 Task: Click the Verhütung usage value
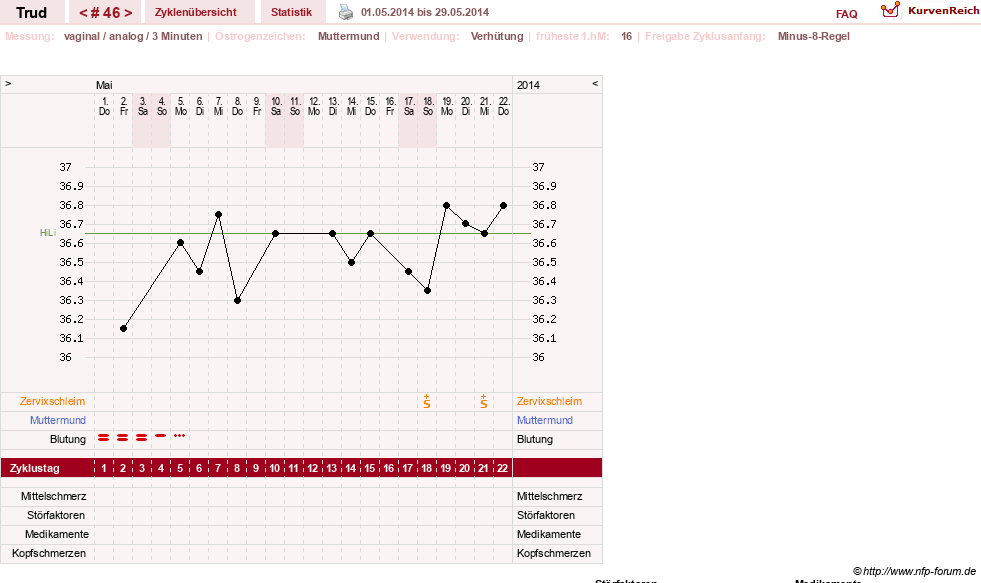(x=497, y=36)
